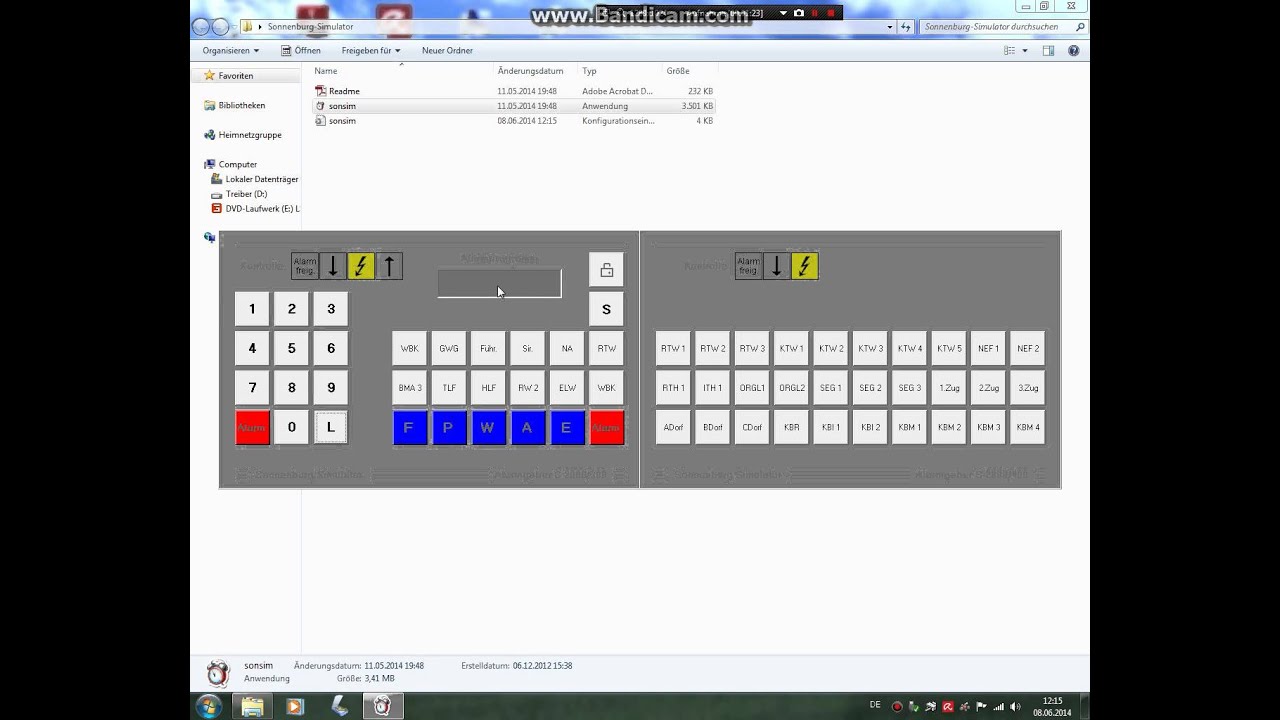
Task: Select the GWG button
Action: [449, 349]
